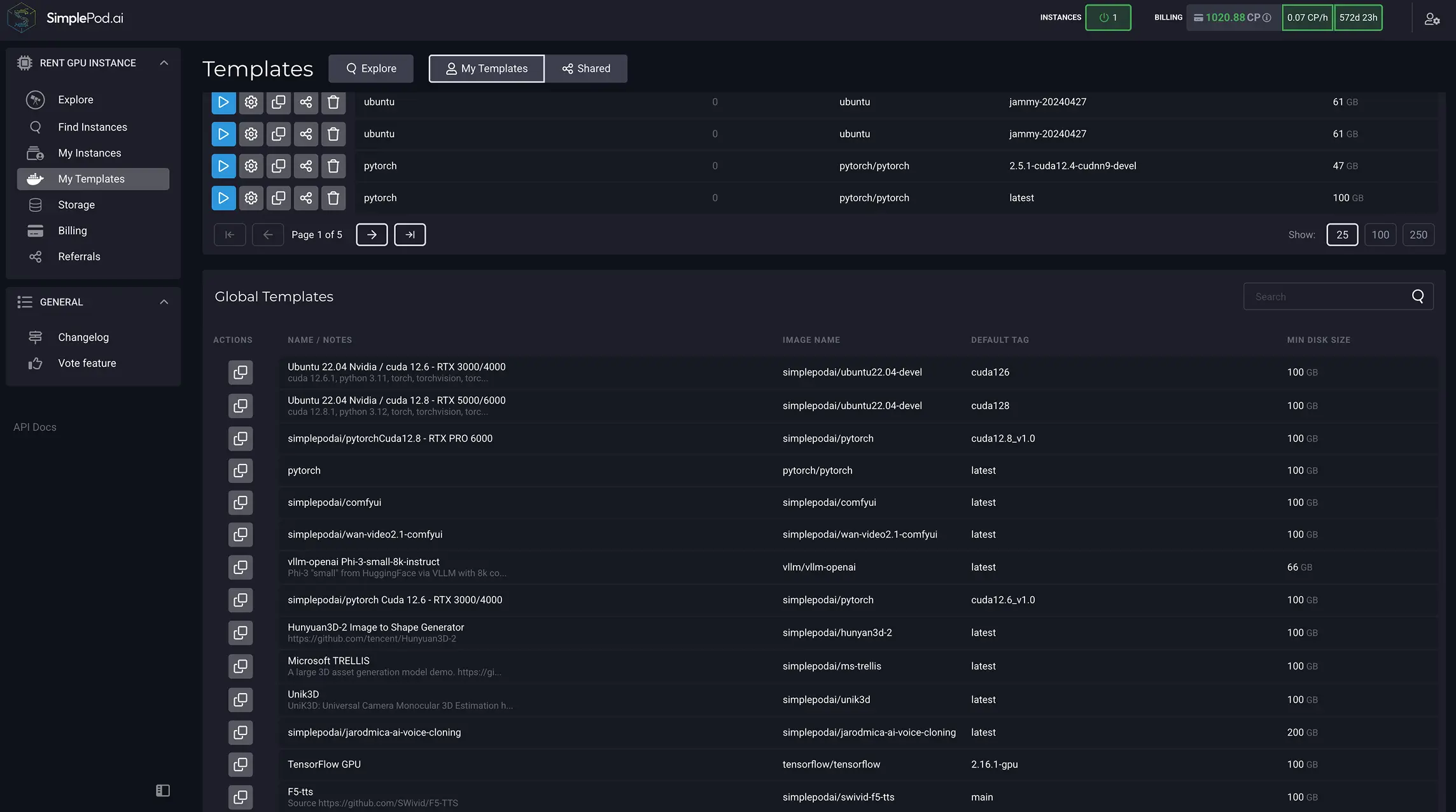Click the search magnifier in Global Templates
This screenshot has height=812, width=1456.
pyautogui.click(x=1418, y=297)
